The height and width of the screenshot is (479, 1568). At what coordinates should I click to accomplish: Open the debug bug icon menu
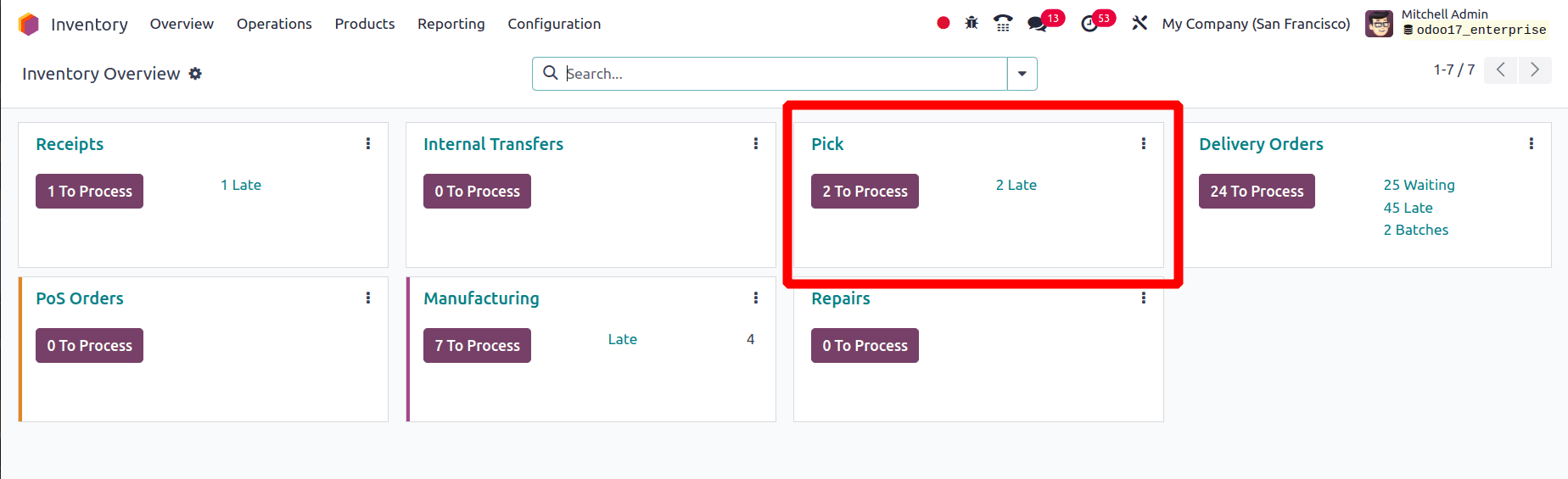(x=972, y=23)
